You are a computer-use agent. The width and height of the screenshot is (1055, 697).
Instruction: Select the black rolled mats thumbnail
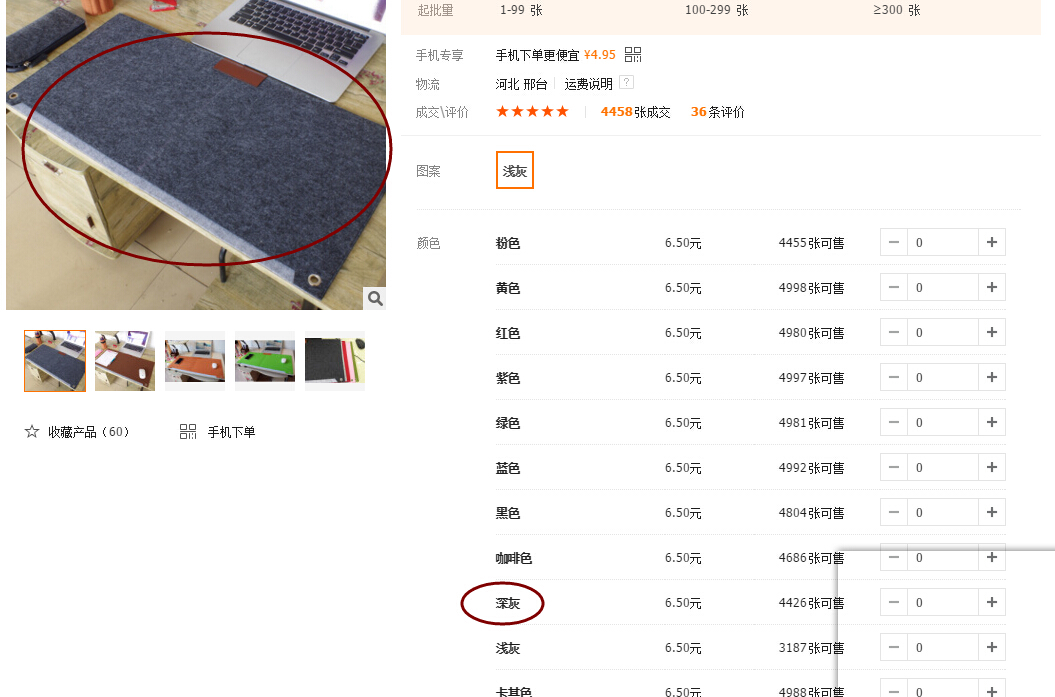click(x=335, y=361)
